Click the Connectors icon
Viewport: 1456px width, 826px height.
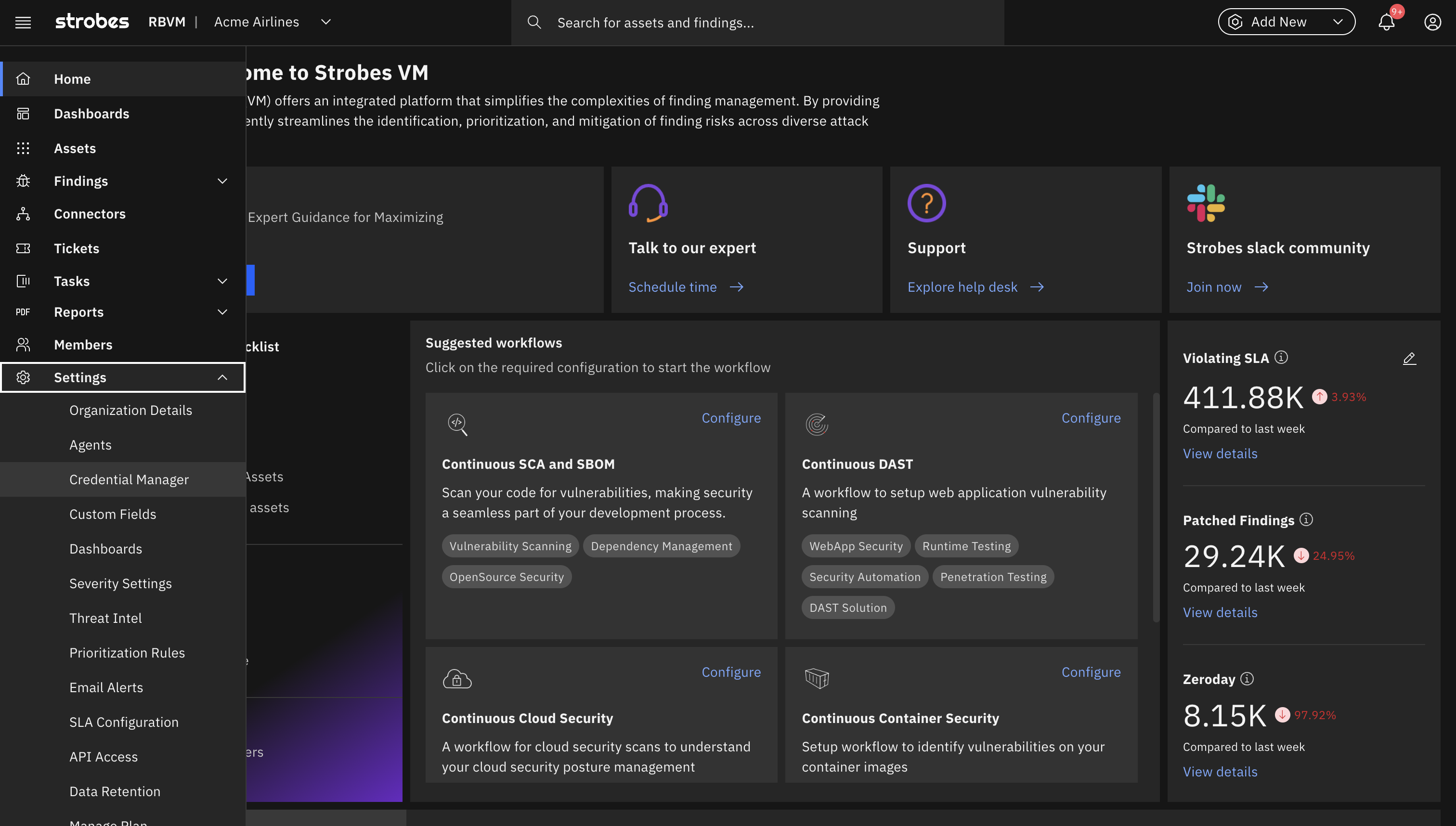[23, 214]
